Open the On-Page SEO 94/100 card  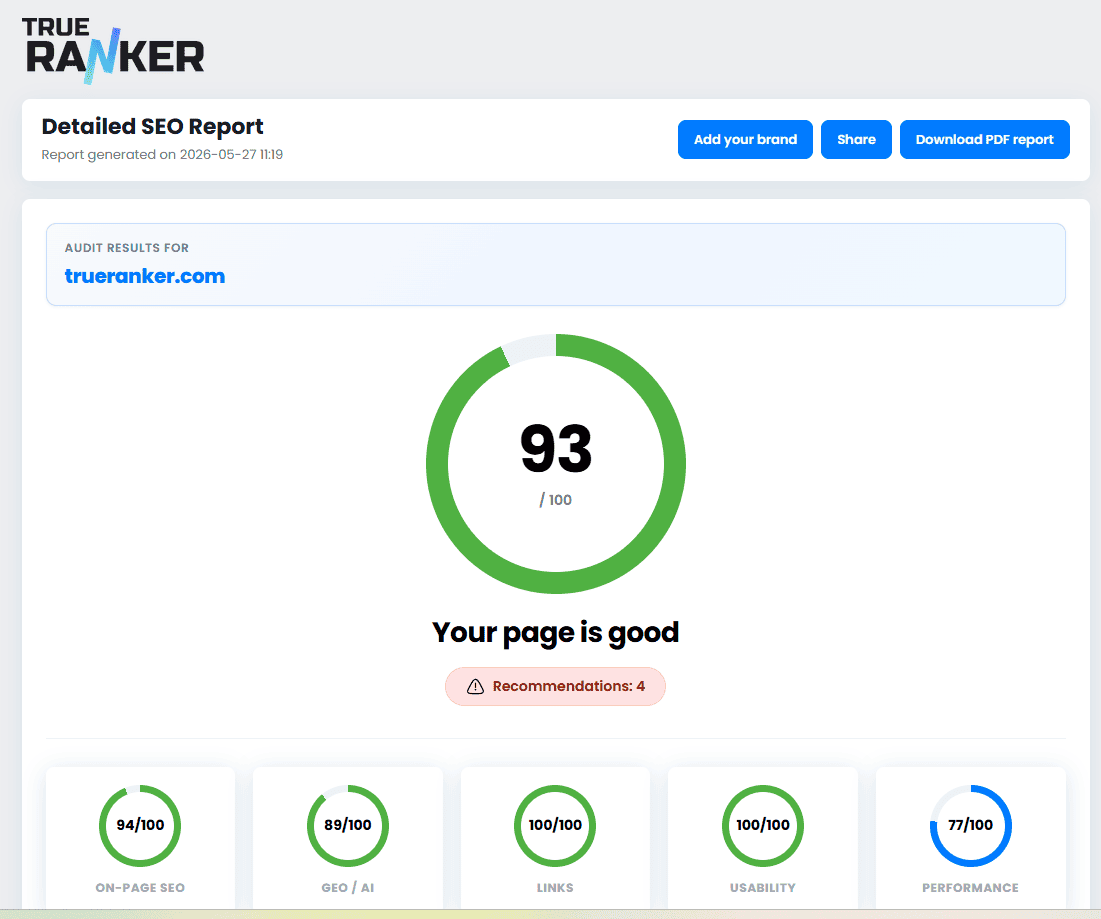pyautogui.click(x=140, y=838)
